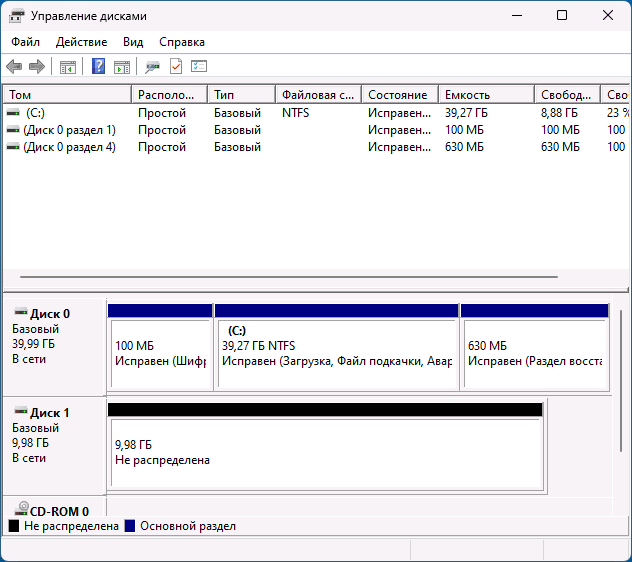The height and width of the screenshot is (562, 632).
Task: Click the 8,88 ГБ free space cell
Action: click(x=559, y=113)
